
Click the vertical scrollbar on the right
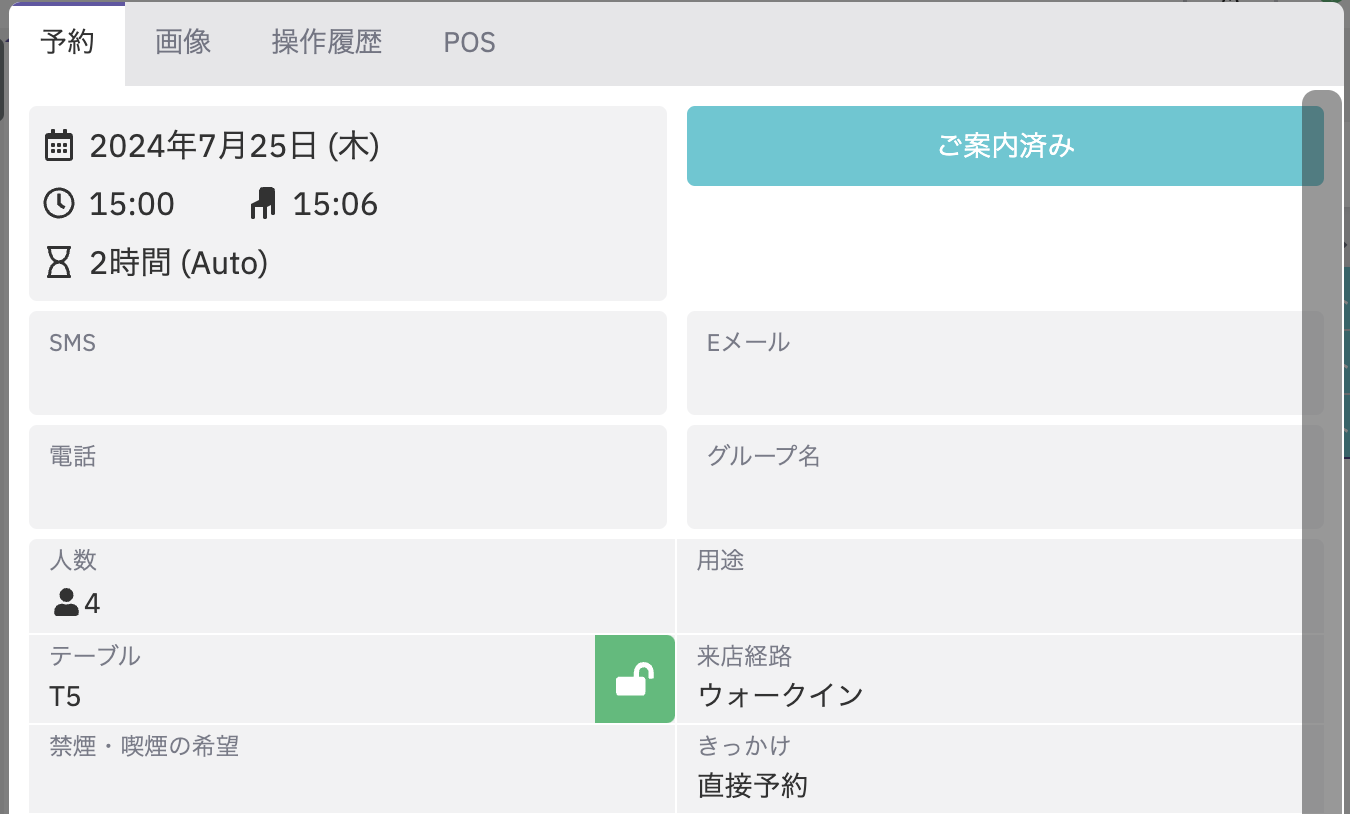coord(1322,450)
